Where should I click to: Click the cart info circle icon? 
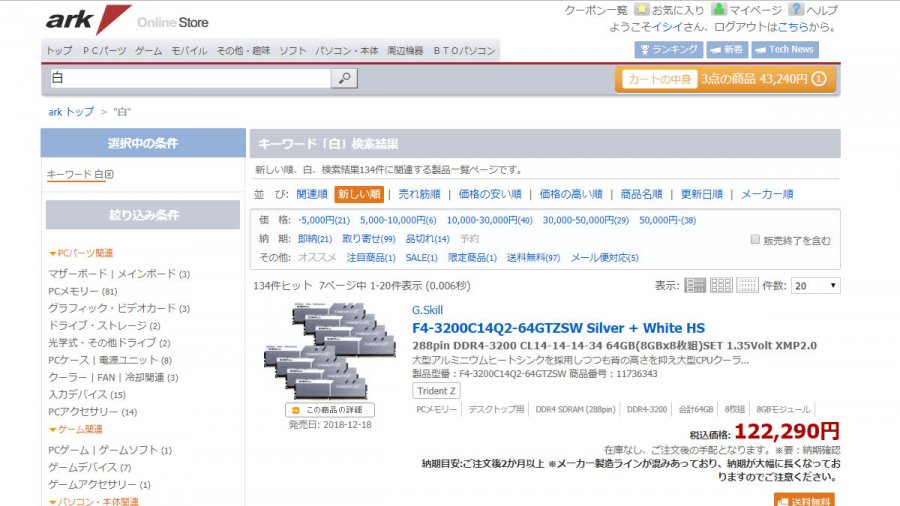[x=820, y=79]
